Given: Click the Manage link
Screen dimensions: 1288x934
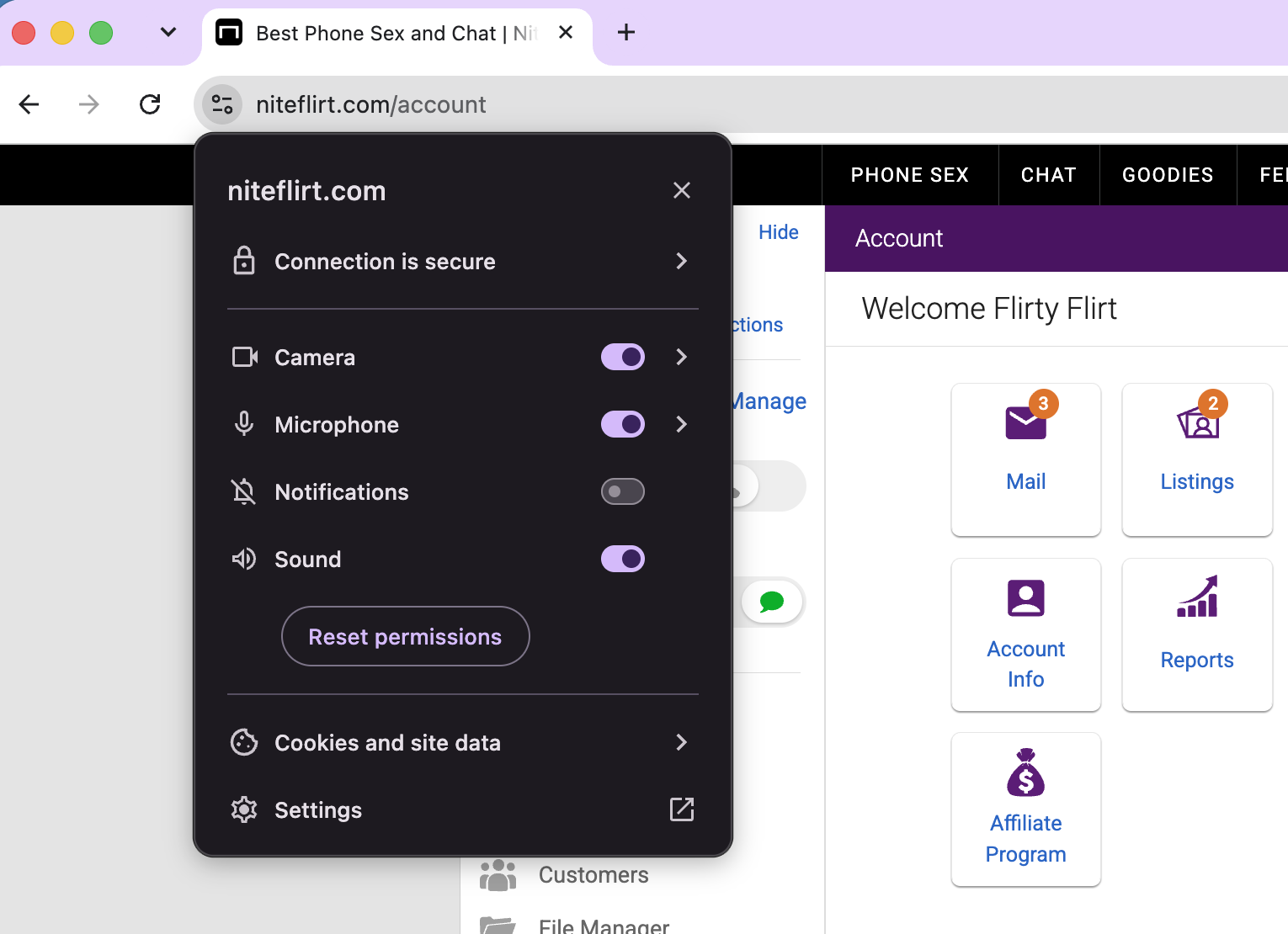Looking at the screenshot, I should pyautogui.click(x=769, y=401).
